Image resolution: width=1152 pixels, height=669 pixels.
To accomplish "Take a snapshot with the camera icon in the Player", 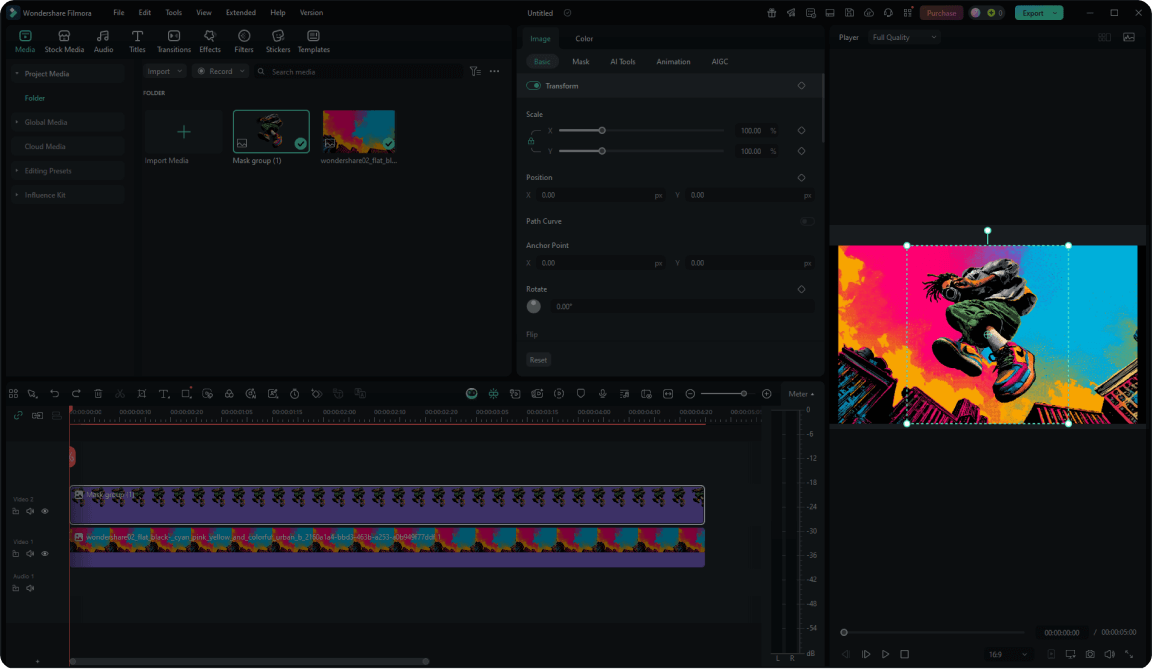I will tap(1090, 654).
